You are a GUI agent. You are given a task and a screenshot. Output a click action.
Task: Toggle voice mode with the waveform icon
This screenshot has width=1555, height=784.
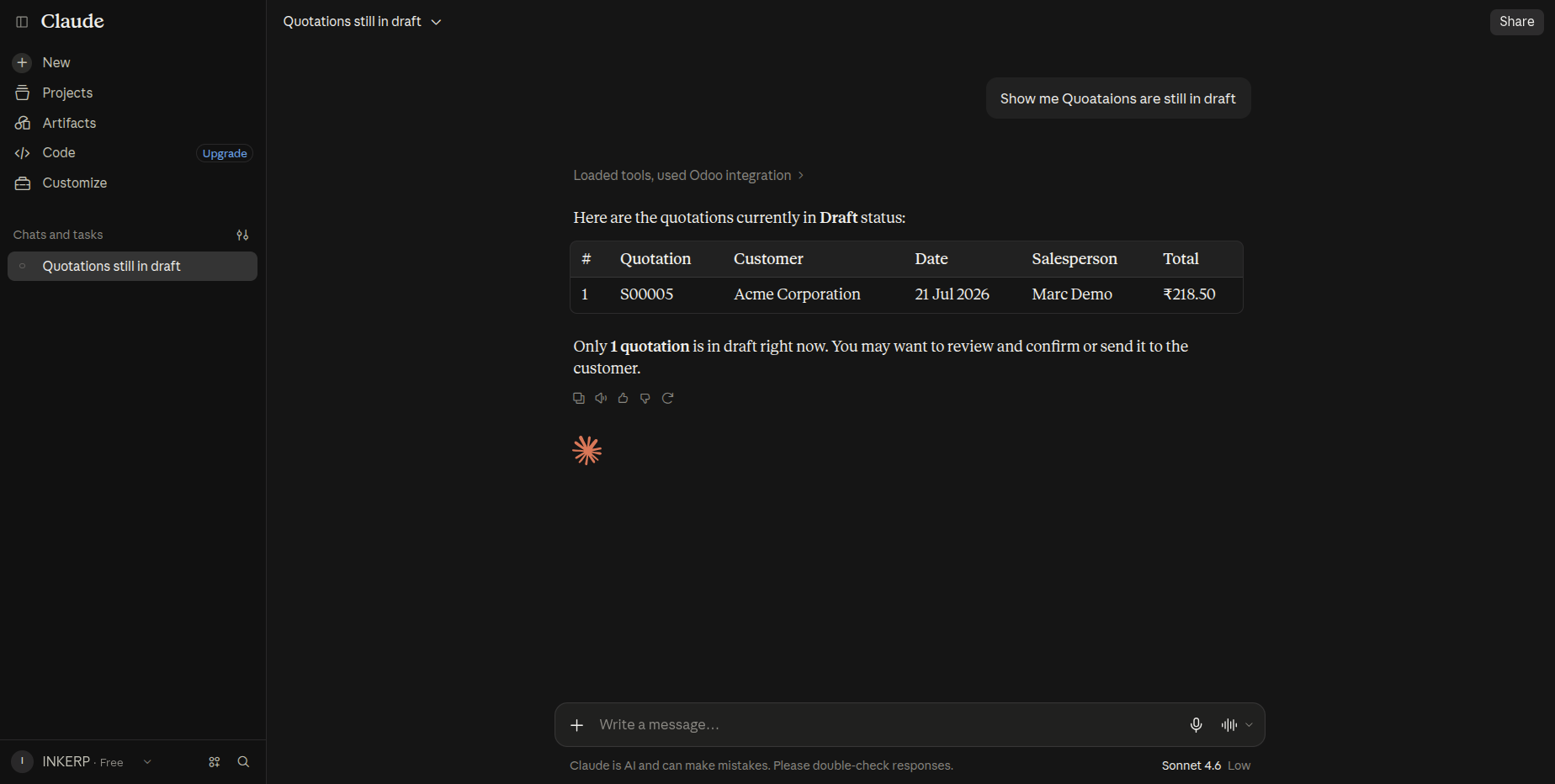coord(1229,725)
